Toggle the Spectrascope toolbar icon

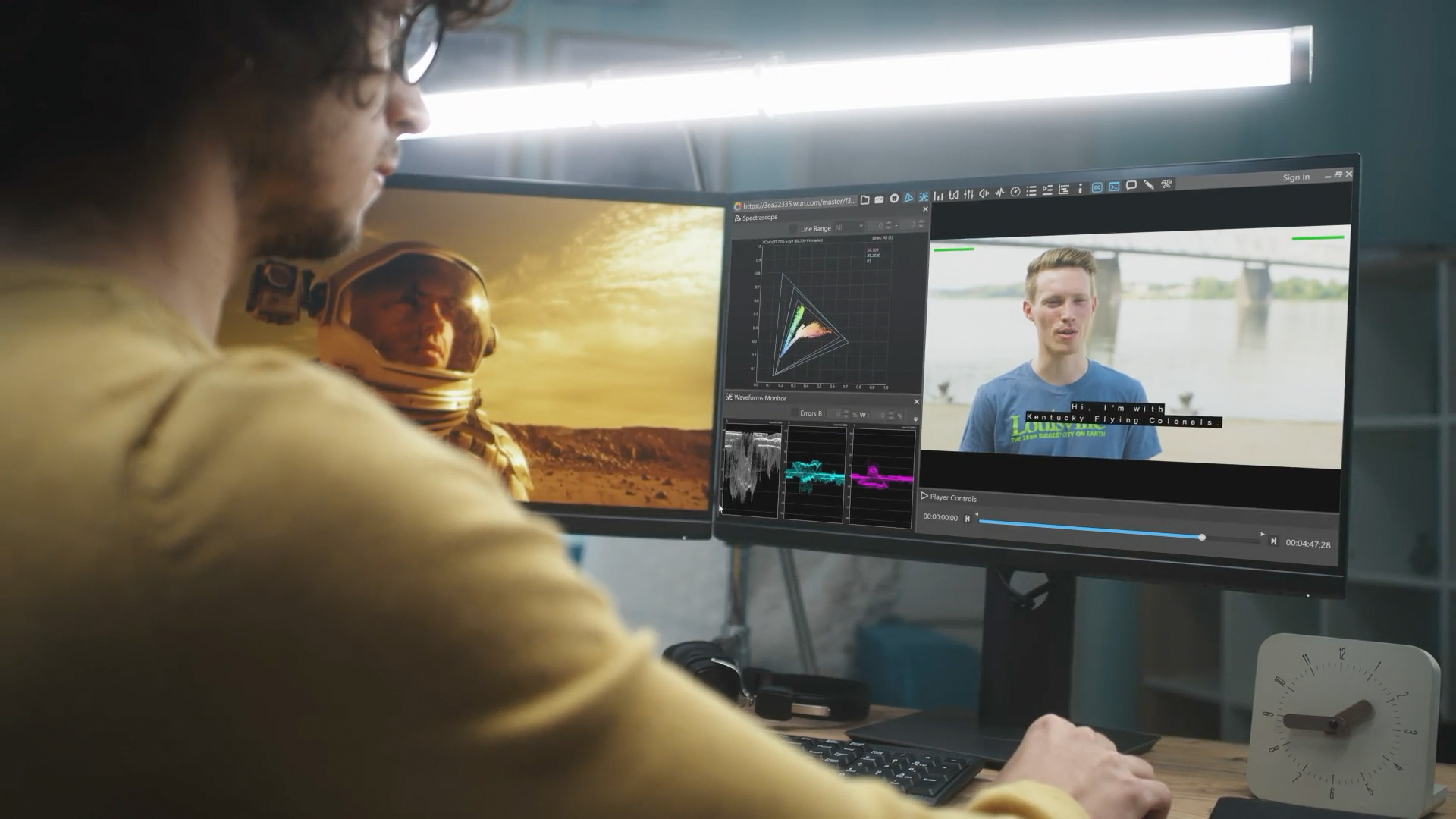[x=908, y=197]
